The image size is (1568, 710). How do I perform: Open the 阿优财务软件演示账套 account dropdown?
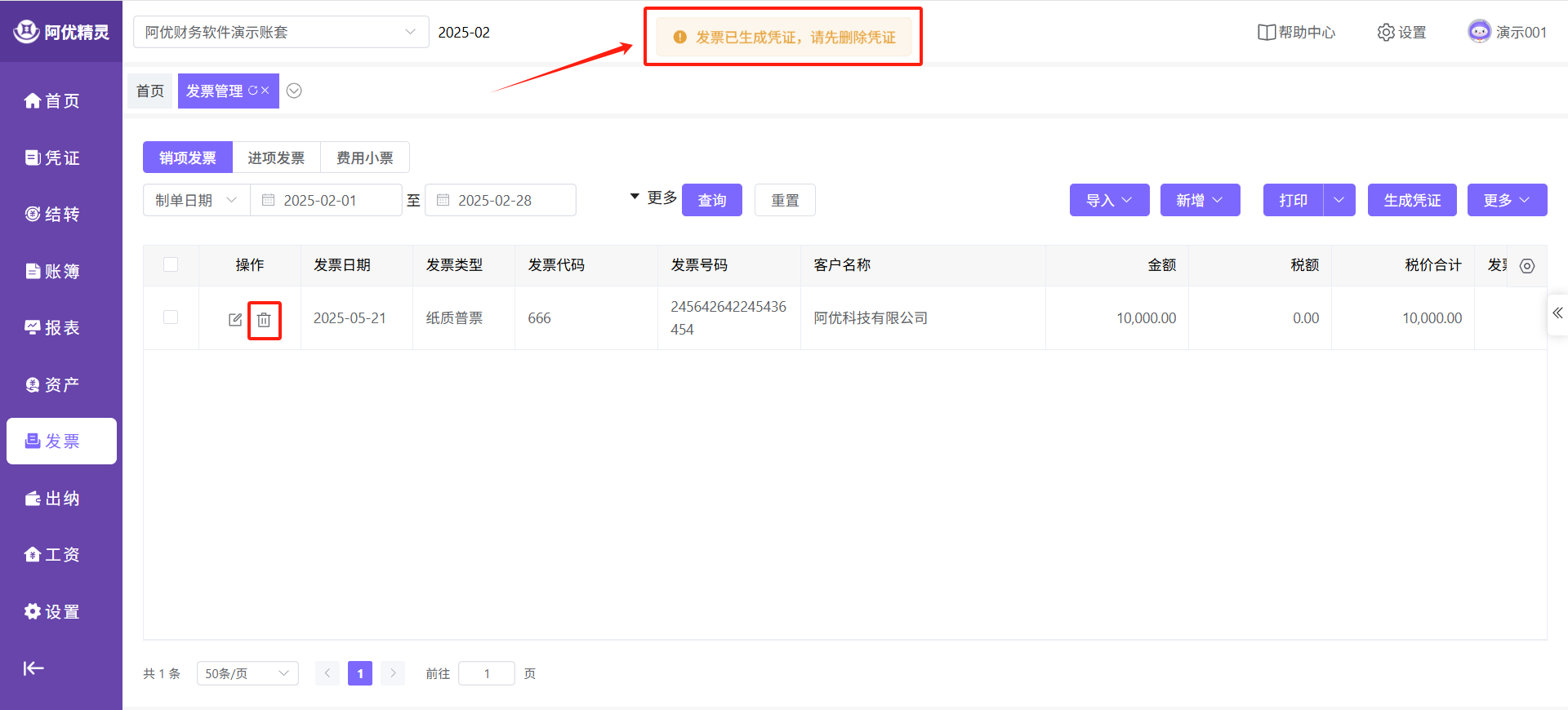[280, 33]
